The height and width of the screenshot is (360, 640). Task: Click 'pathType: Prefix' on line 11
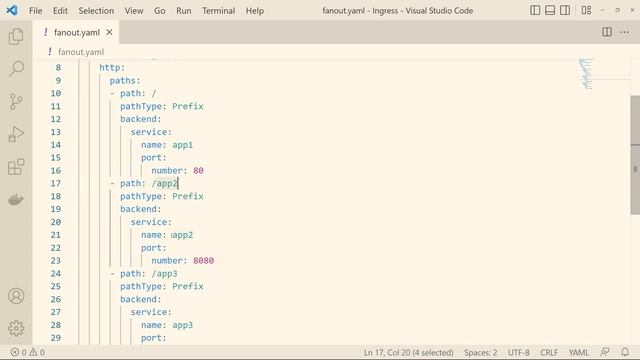(162, 106)
